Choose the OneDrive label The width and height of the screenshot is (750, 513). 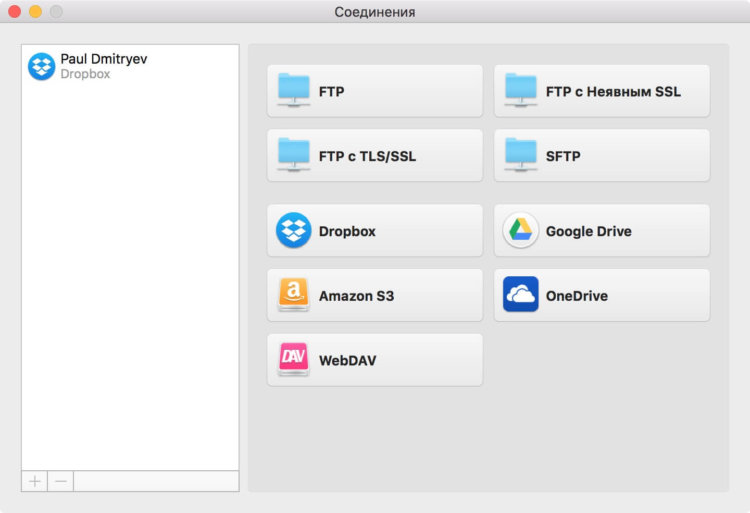pos(577,296)
